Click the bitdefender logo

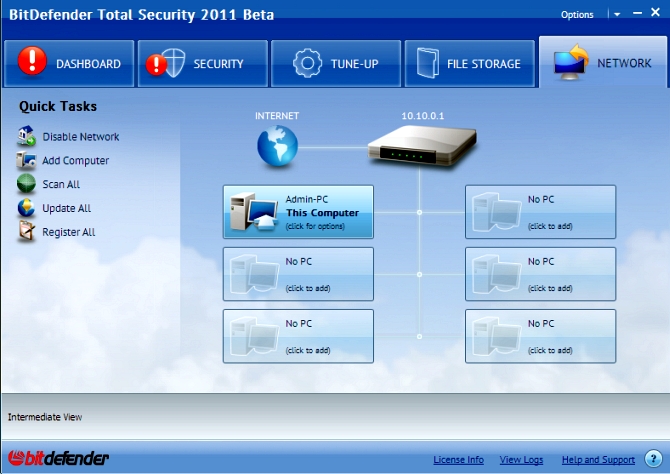[58, 459]
